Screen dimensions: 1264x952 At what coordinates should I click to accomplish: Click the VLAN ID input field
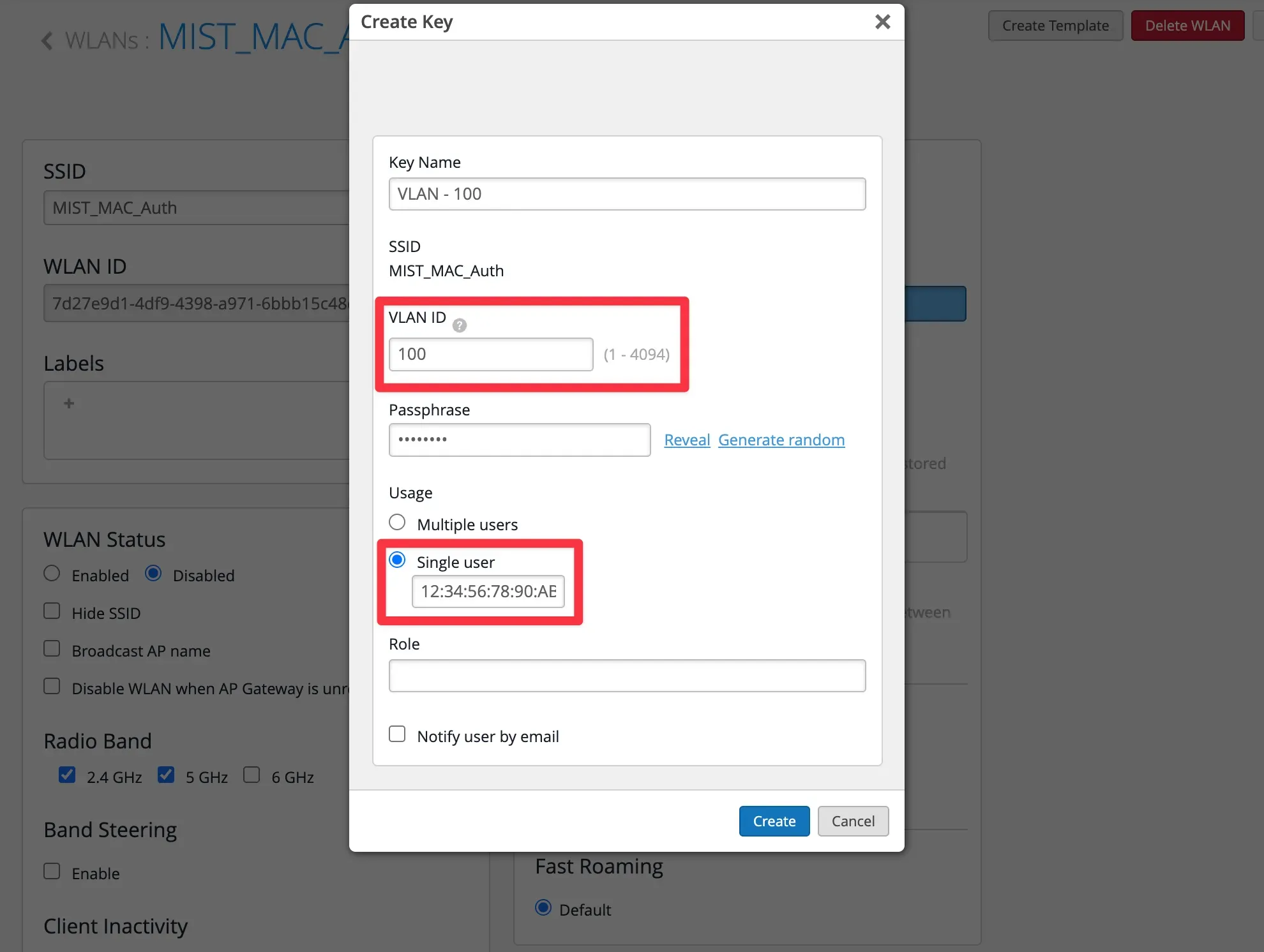490,354
